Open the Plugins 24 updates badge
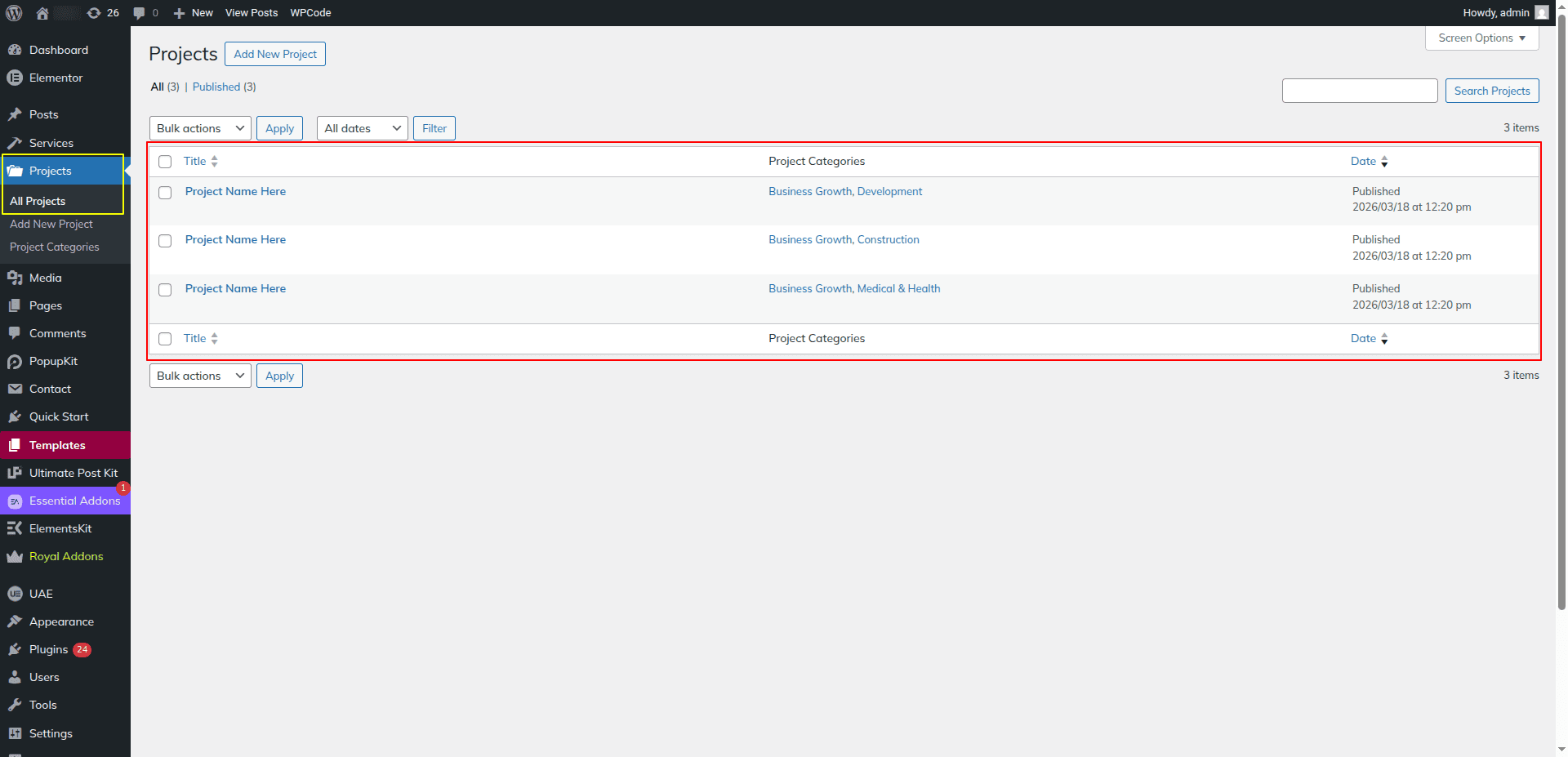1568x757 pixels. (x=82, y=650)
